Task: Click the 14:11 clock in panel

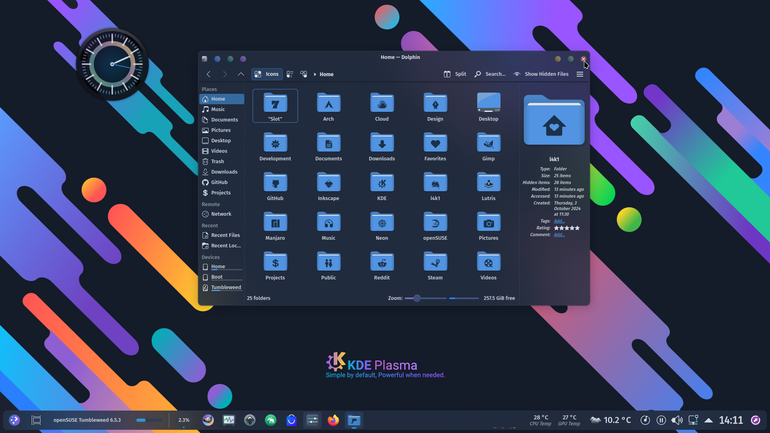Action: point(731,420)
